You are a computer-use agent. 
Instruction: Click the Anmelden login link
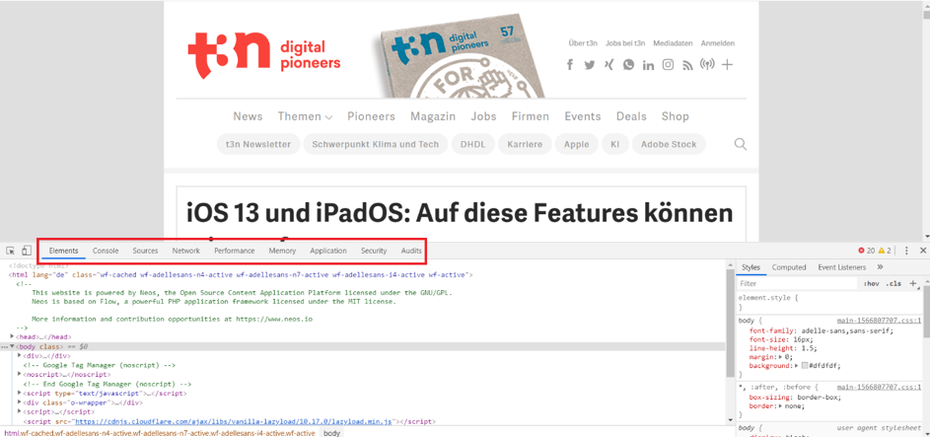click(717, 43)
